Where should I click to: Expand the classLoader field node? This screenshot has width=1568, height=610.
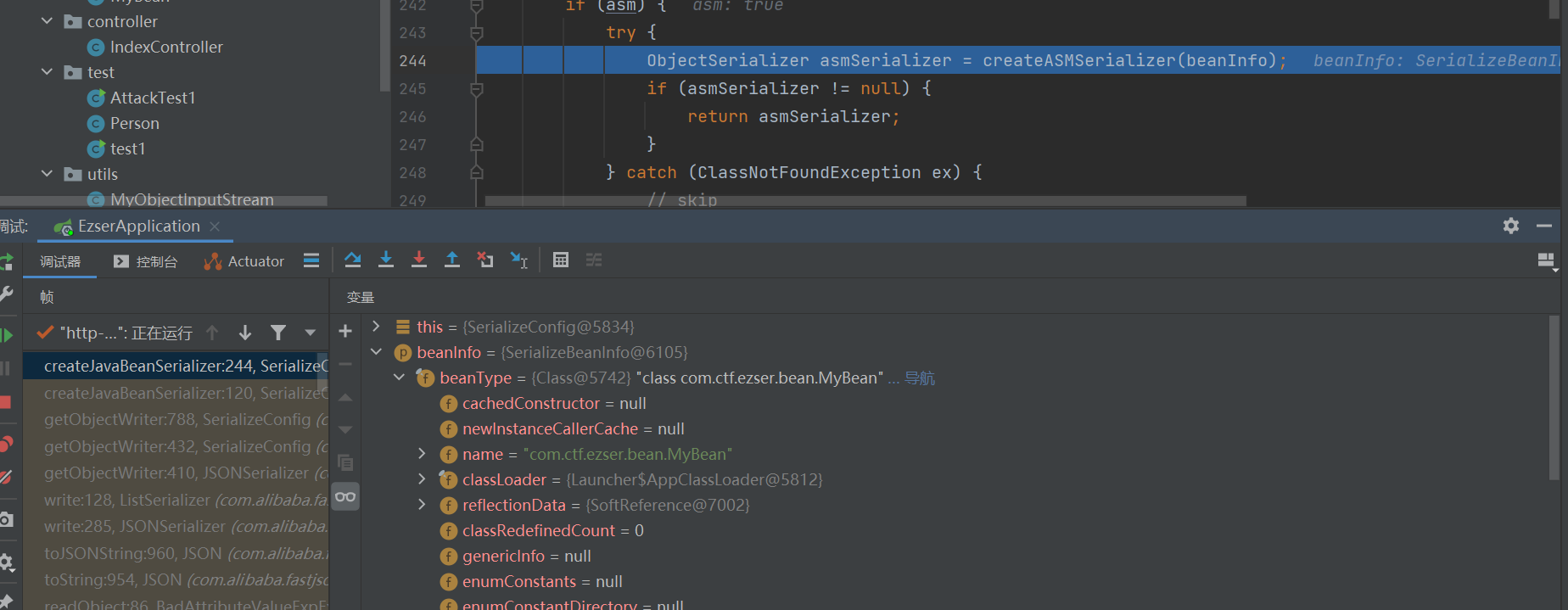click(422, 479)
